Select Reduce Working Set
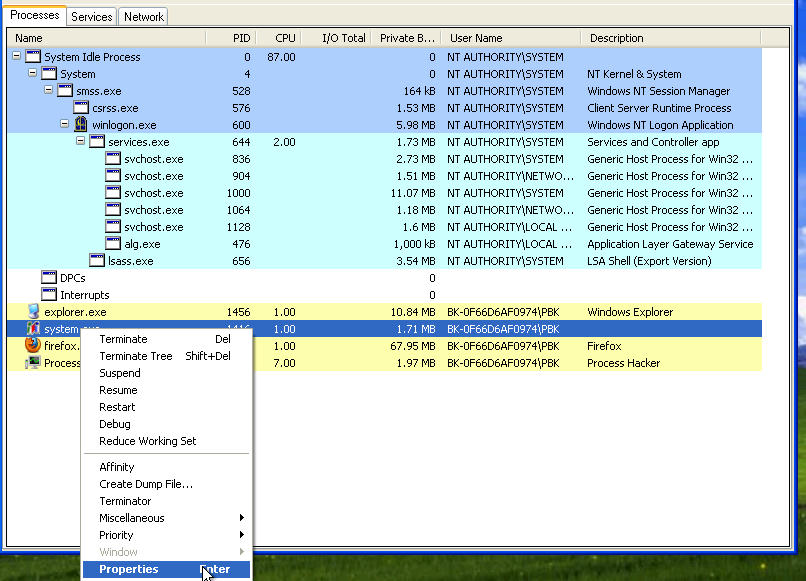 (x=166, y=441)
